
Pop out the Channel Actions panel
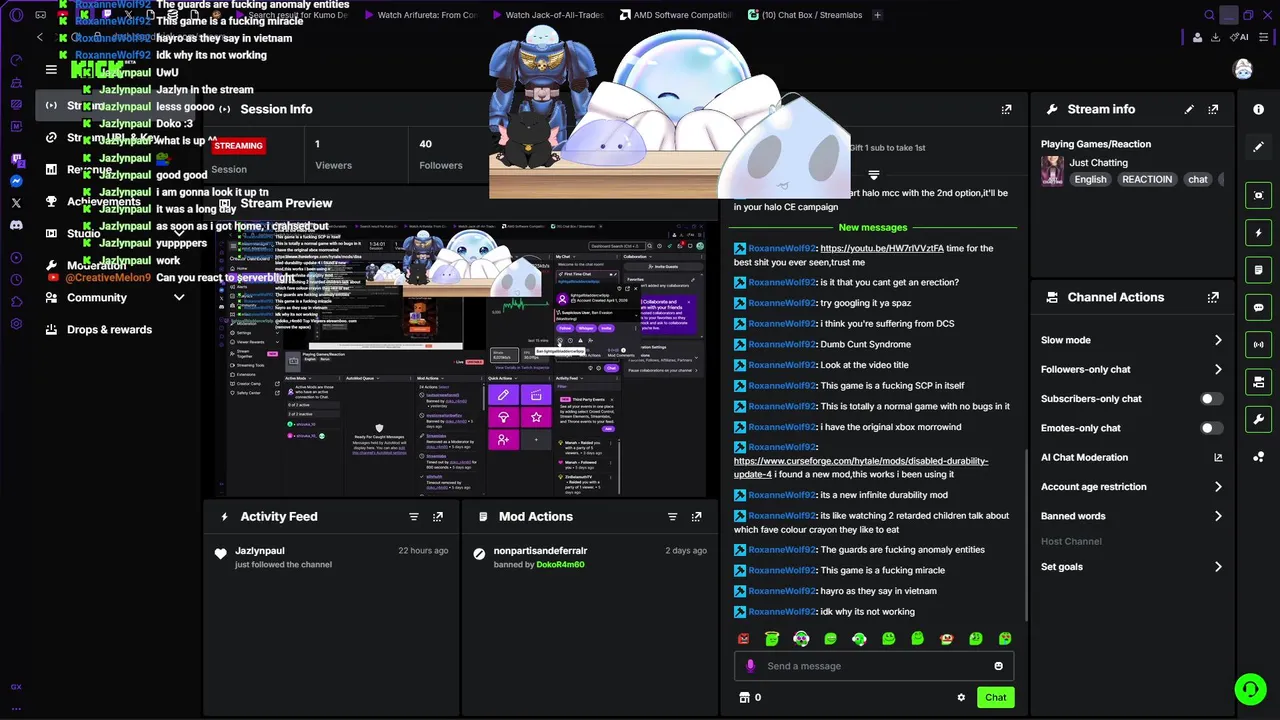click(1213, 297)
